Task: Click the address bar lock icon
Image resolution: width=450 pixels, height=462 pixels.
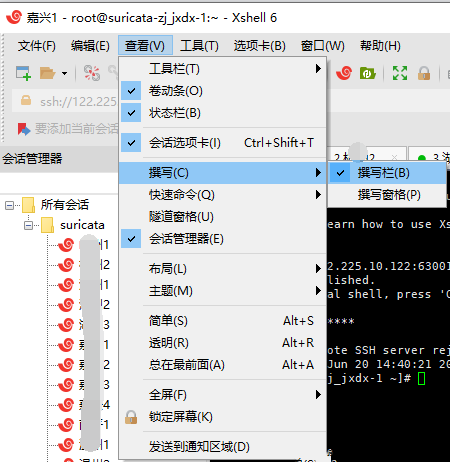Action: pyautogui.click(x=26, y=100)
